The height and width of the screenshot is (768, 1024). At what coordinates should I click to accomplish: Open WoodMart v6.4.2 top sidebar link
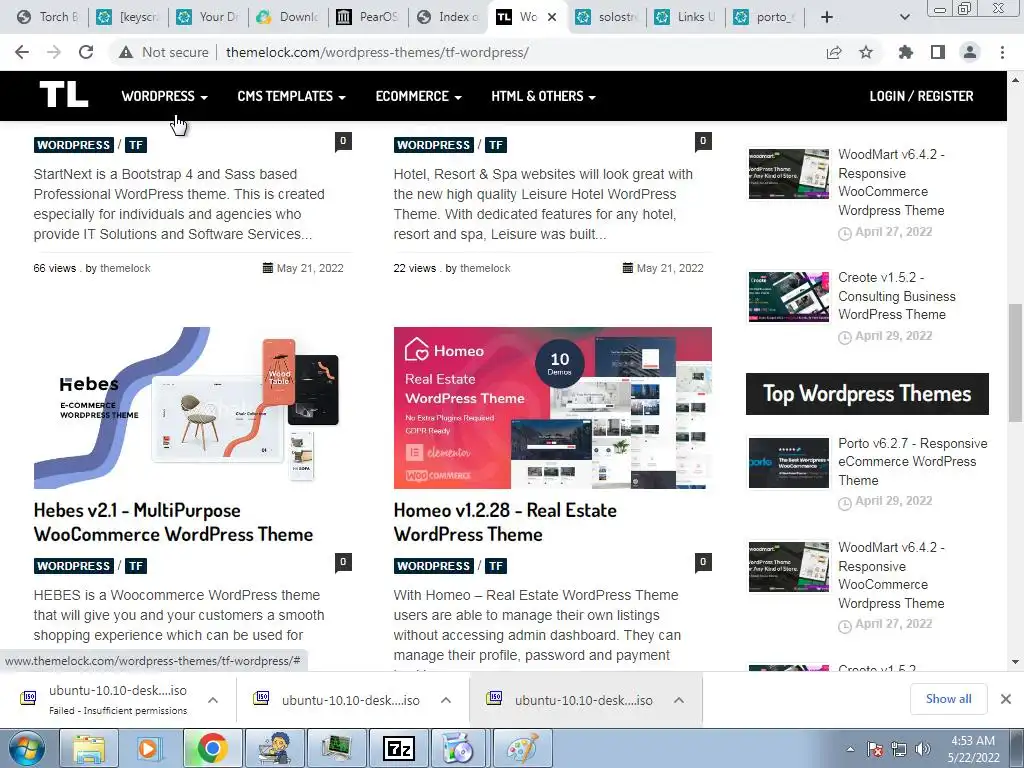pyautogui.click(x=891, y=182)
